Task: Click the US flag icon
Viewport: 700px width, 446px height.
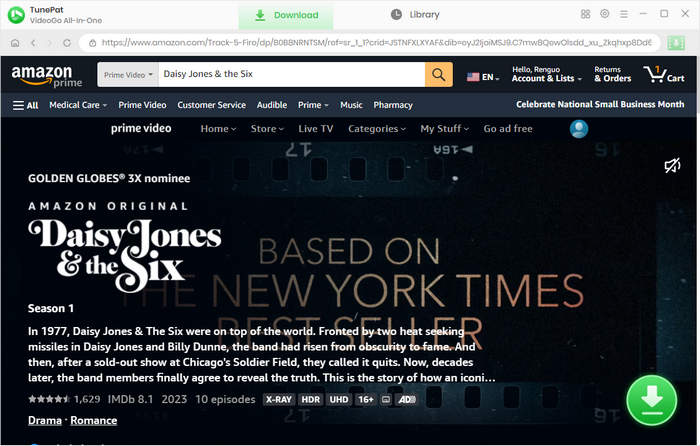Action: pos(473,77)
